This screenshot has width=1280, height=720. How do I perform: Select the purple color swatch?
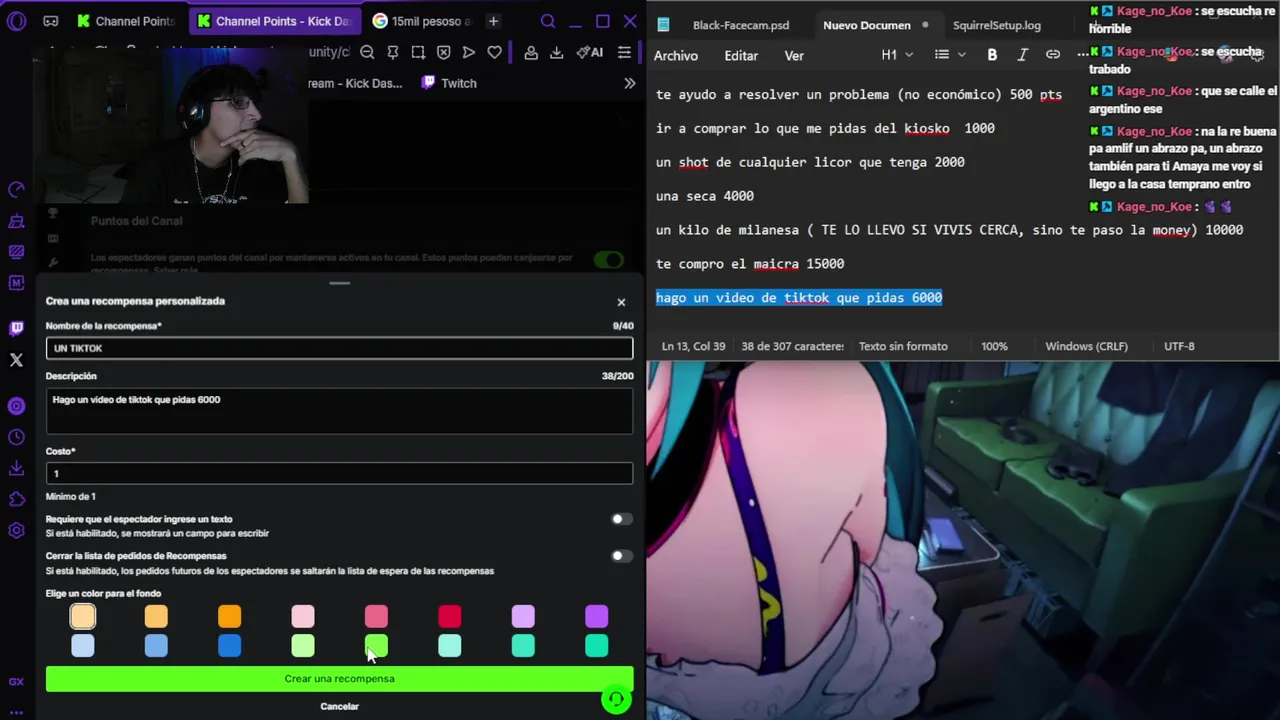point(596,617)
